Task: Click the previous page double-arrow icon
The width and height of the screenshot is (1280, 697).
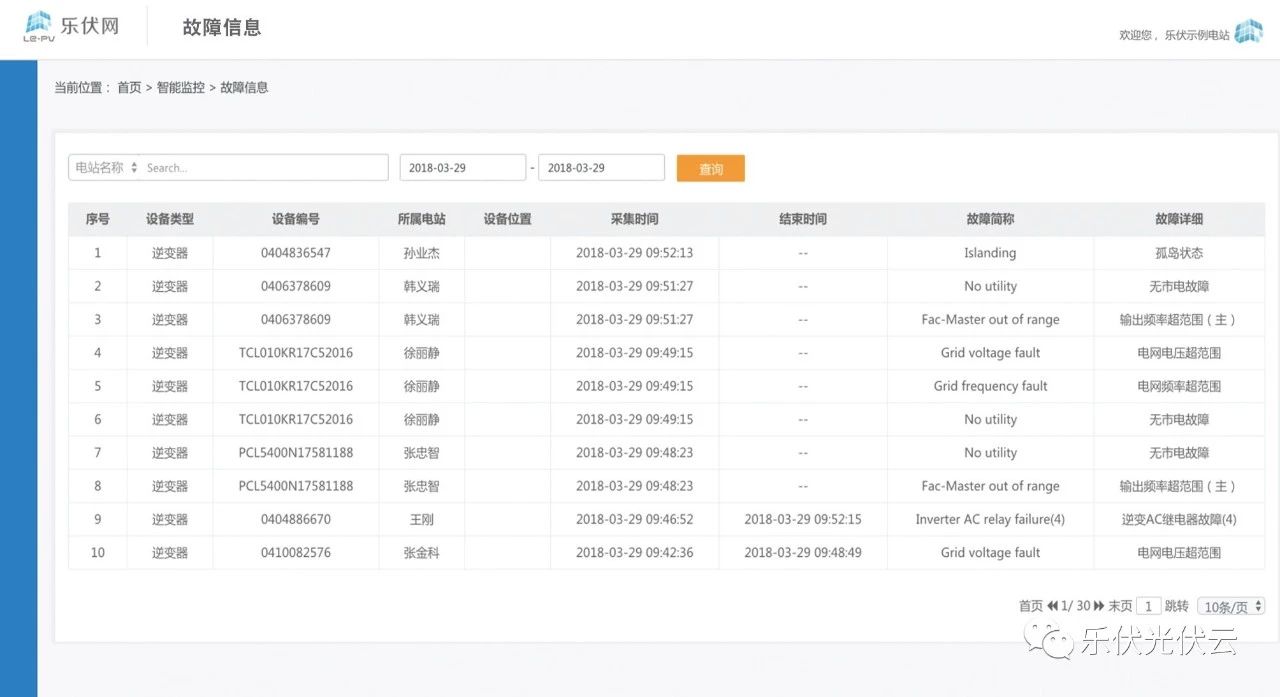Action: 1053,606
